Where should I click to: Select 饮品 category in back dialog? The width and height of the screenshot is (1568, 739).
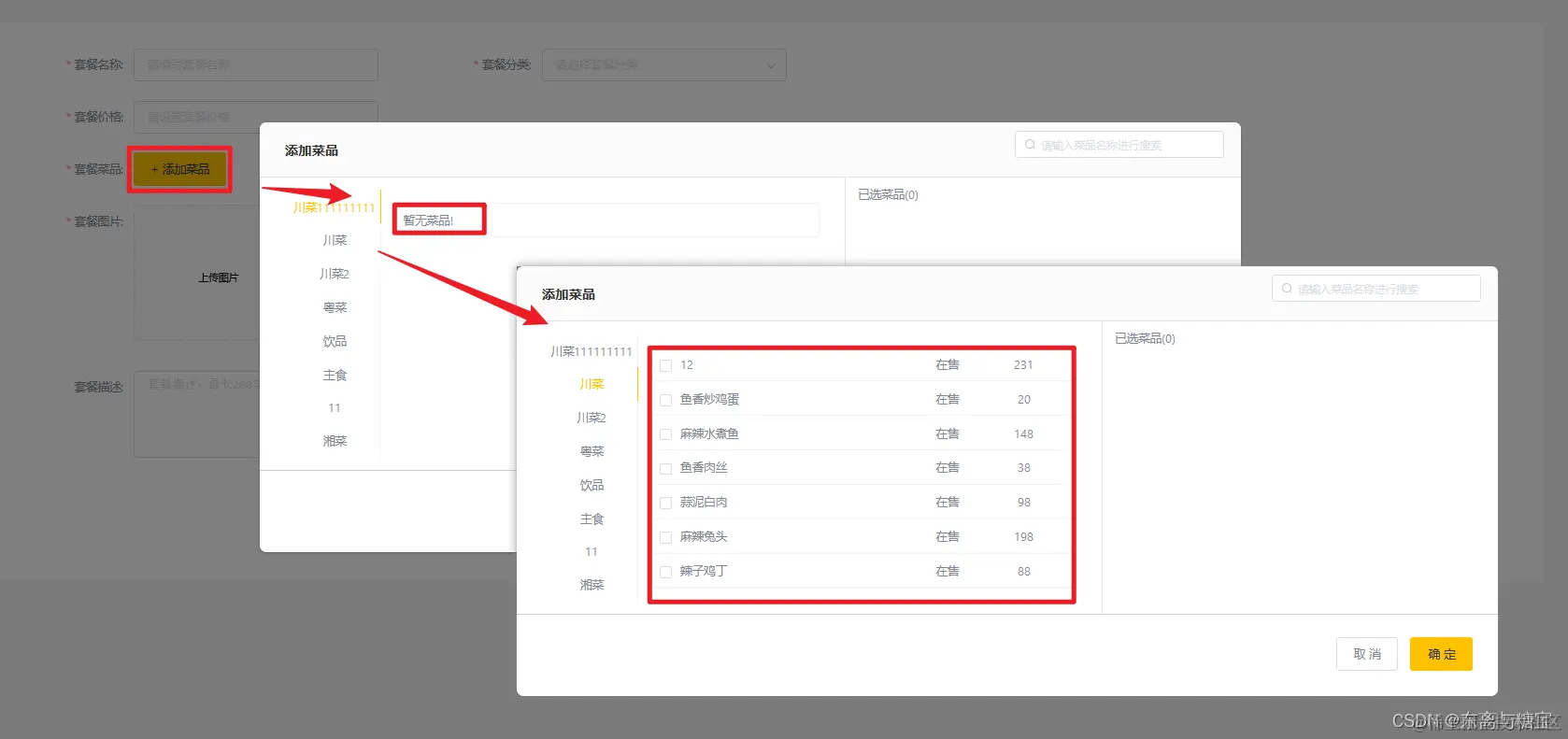point(335,341)
